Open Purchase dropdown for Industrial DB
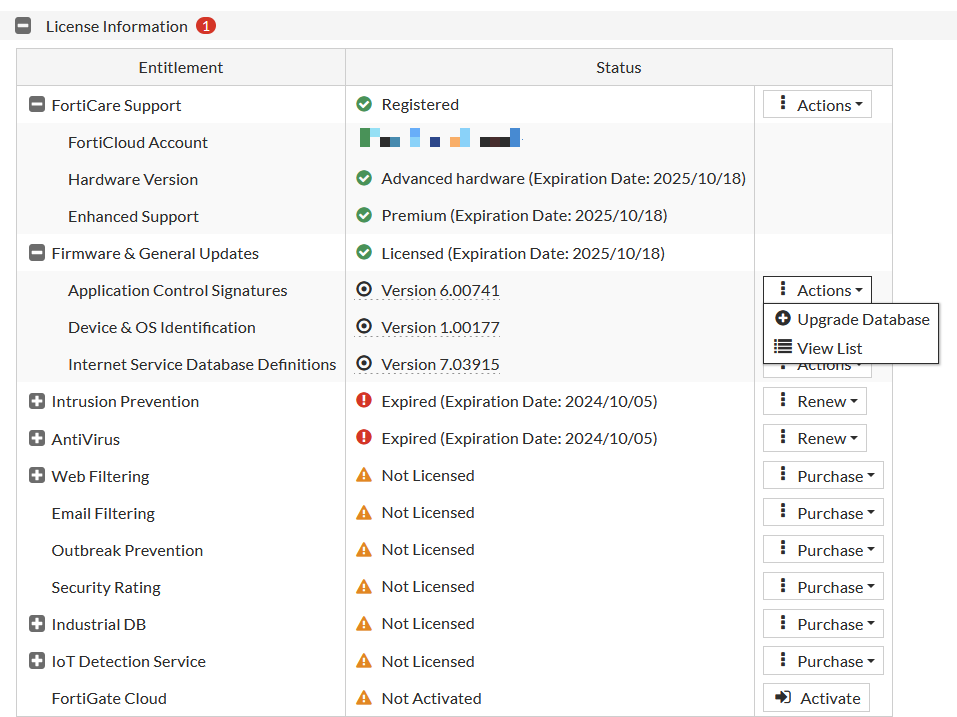The height and width of the screenshot is (717, 957). click(823, 624)
